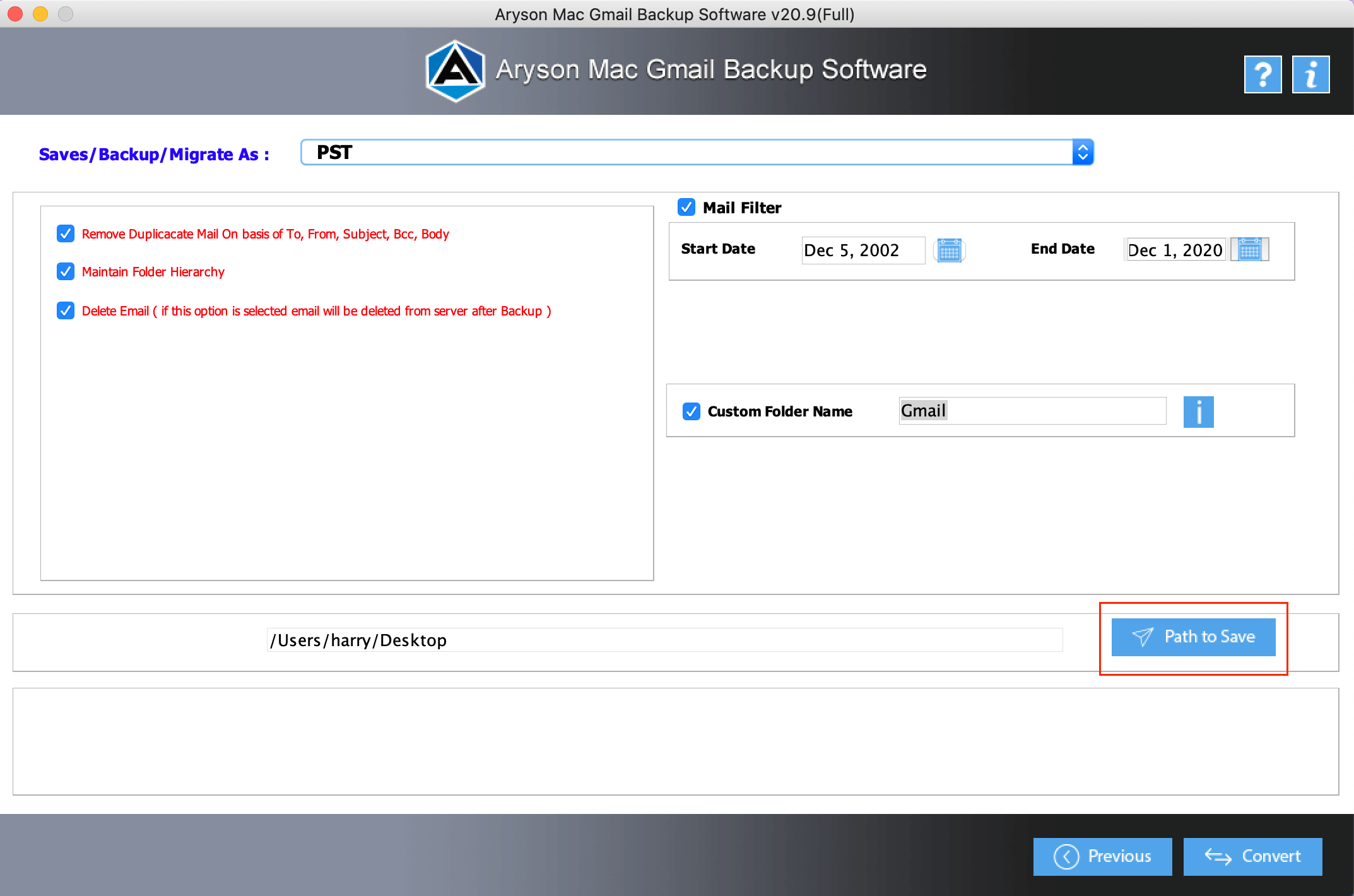Image resolution: width=1354 pixels, height=896 pixels.
Task: Minimize the window with yellow button
Action: (40, 14)
